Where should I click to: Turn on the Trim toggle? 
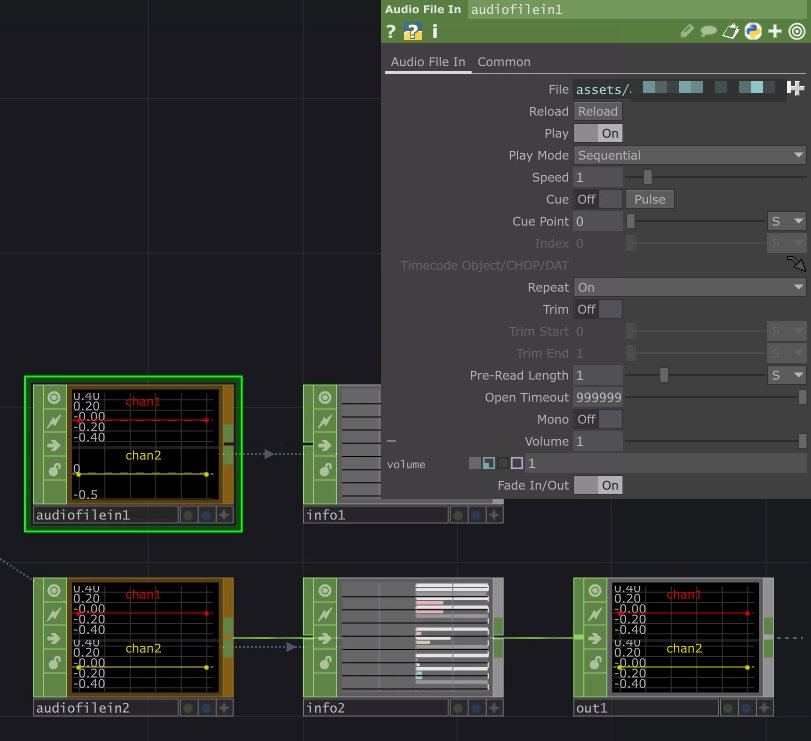(x=610, y=309)
